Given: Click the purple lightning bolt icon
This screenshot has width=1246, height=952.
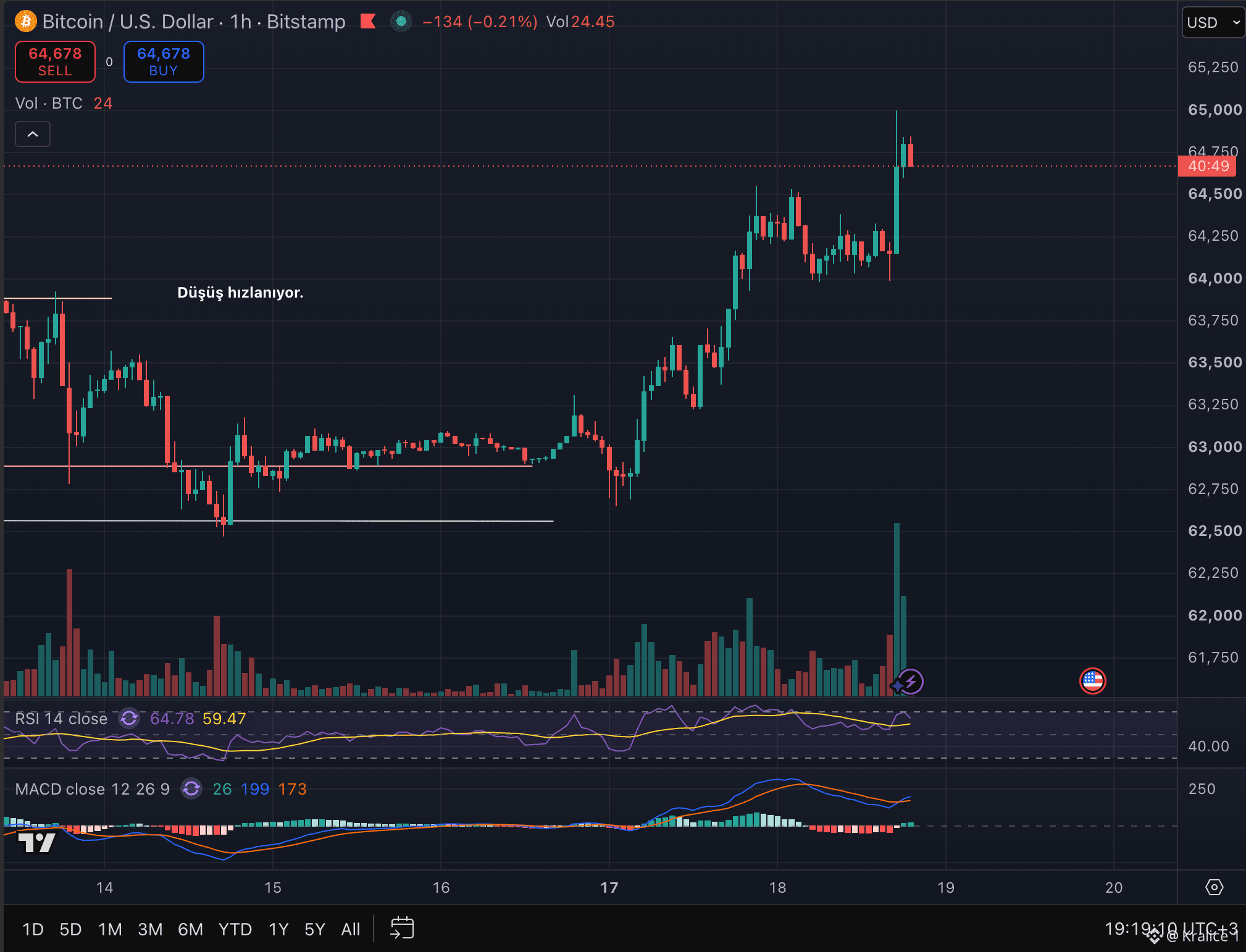Looking at the screenshot, I should pos(911,682).
